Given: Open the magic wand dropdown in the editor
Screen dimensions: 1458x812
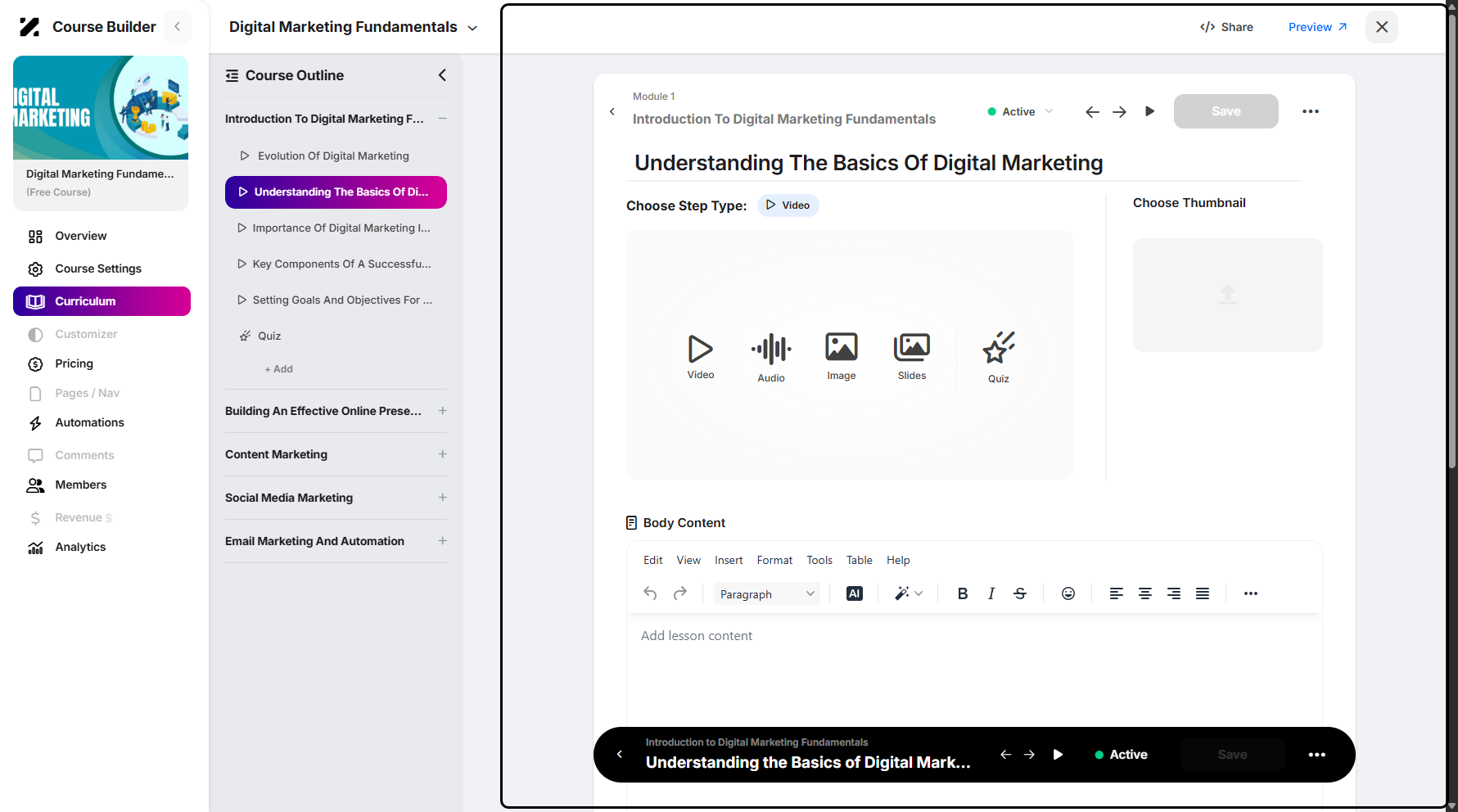Looking at the screenshot, I should 909,593.
